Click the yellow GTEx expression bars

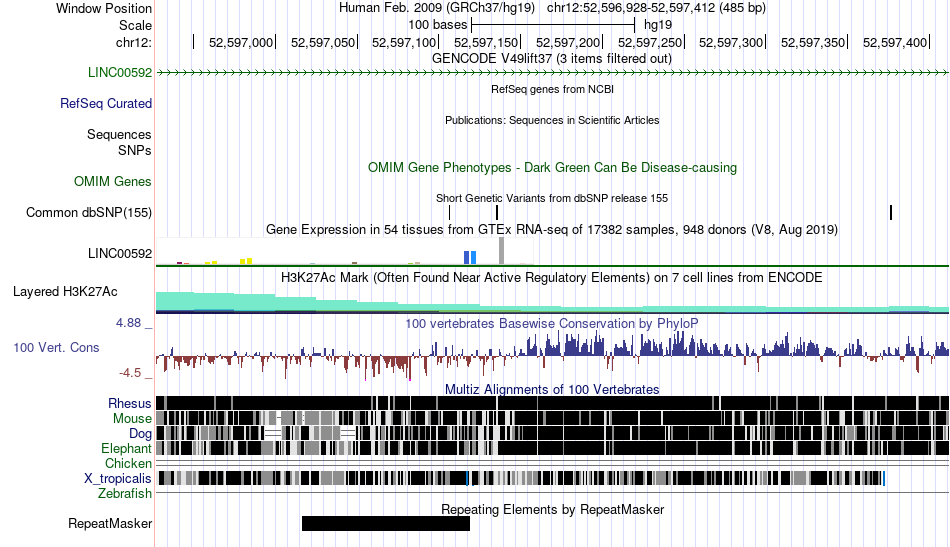pyautogui.click(x=246, y=261)
